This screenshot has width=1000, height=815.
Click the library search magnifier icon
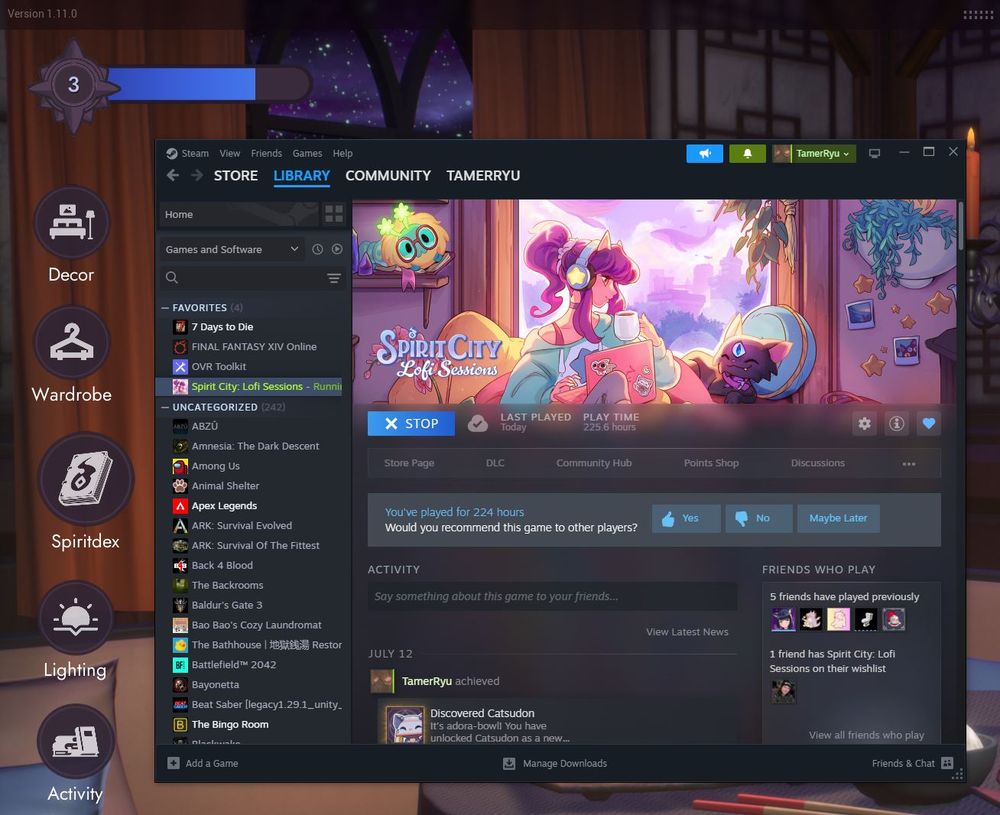point(172,277)
